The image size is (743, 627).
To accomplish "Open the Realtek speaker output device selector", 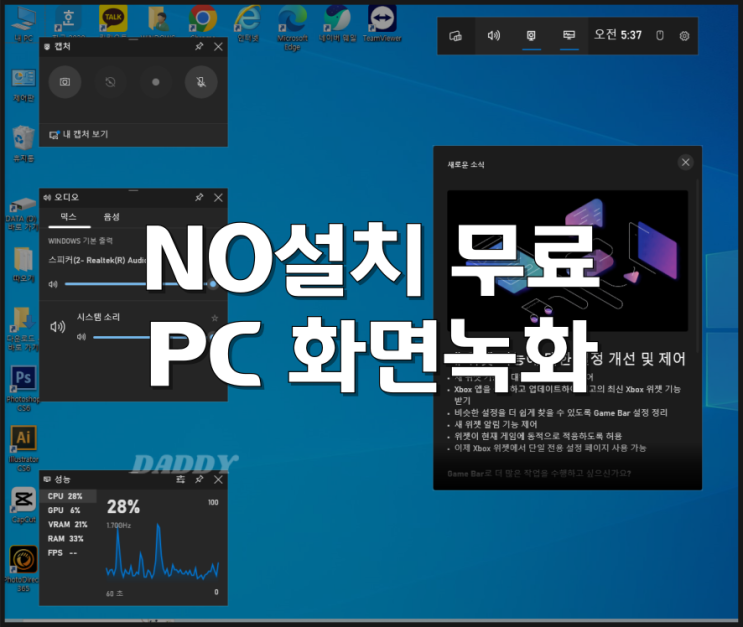I will click(x=97, y=260).
